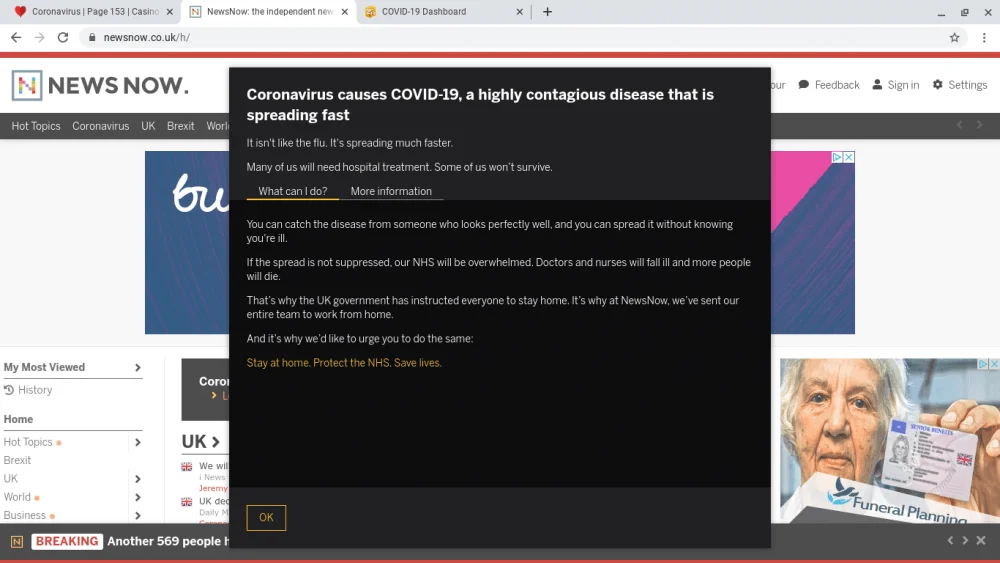Expand Hot Topics sidebar chevron
Image resolution: width=1000 pixels, height=563 pixels.
click(137, 442)
